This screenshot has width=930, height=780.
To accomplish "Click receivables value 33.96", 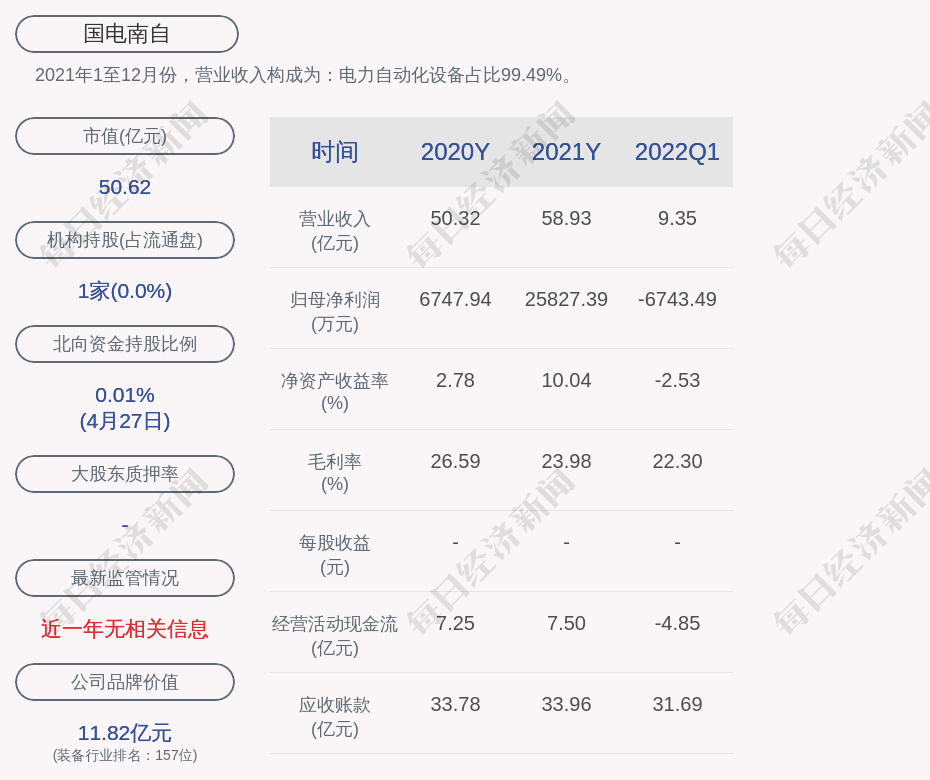I will tap(566, 705).
